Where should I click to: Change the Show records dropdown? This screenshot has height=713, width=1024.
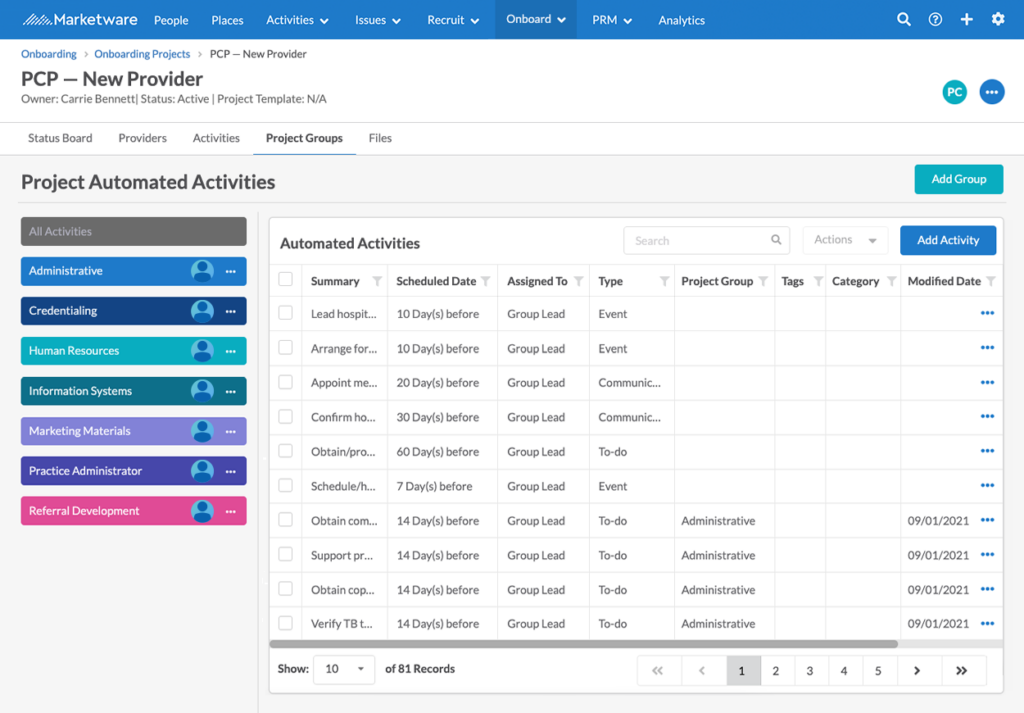tap(344, 669)
